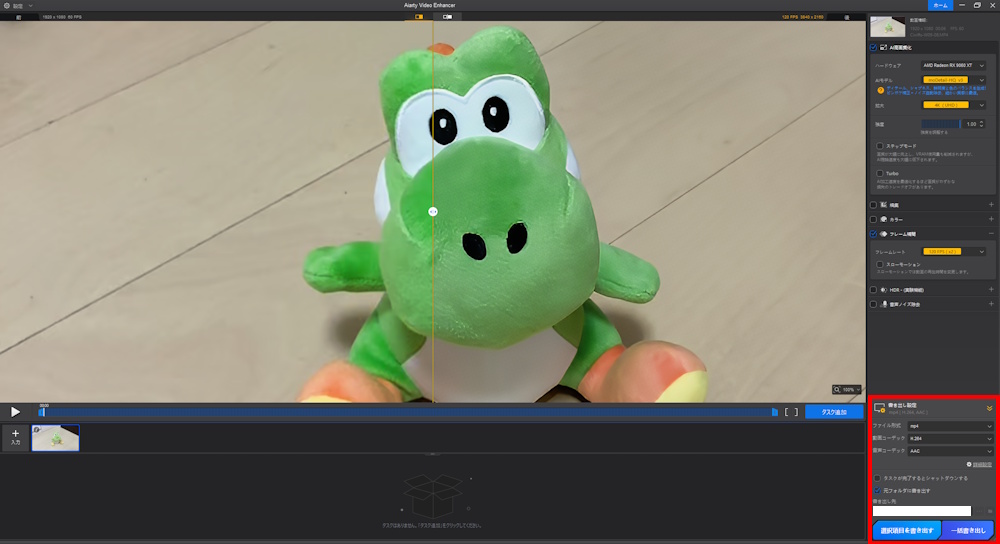The image size is (1000, 544).
Task: Collapse the フレーム補間 section with minus
Action: 991,234
